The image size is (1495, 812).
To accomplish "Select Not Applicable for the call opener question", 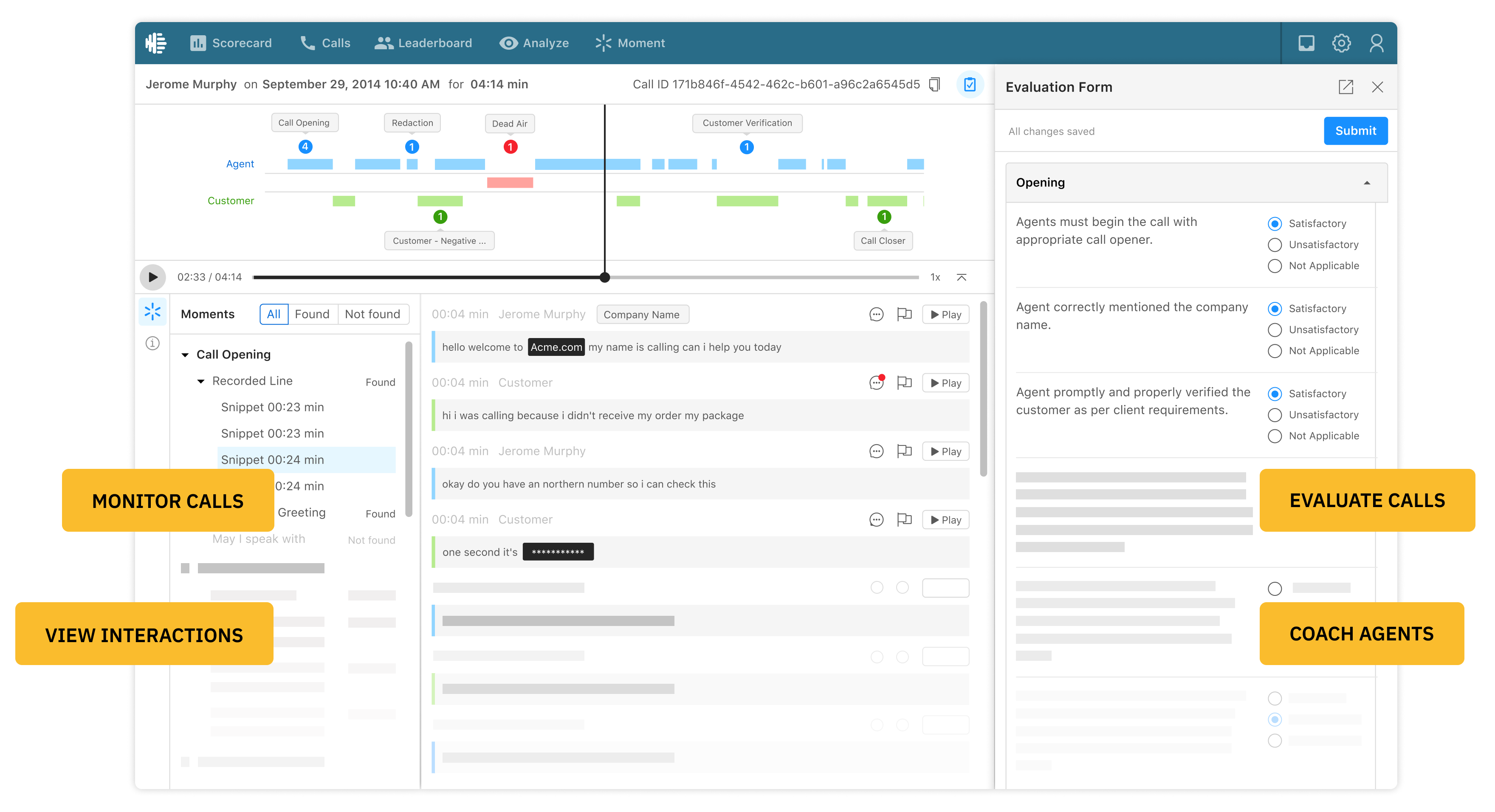I will pyautogui.click(x=1275, y=266).
